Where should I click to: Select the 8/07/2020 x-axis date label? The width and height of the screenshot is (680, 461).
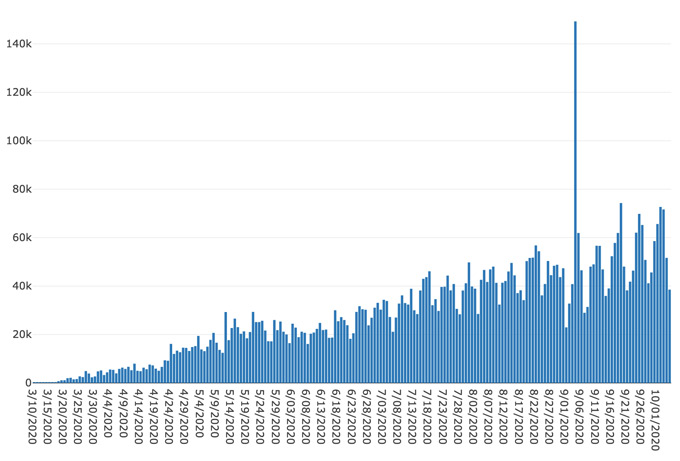coord(487,416)
